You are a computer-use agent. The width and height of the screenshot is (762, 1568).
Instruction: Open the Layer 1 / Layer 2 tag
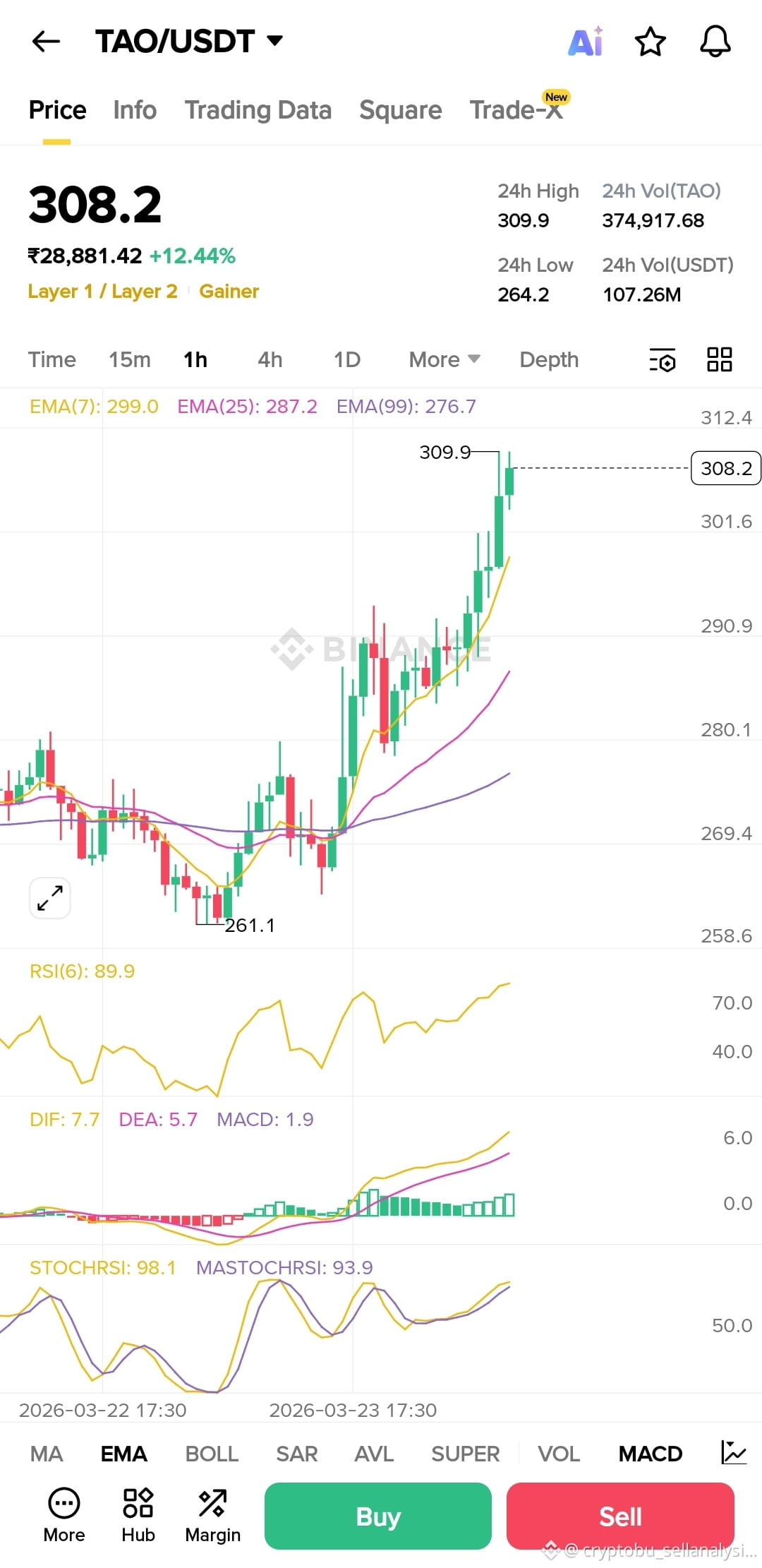[102, 291]
